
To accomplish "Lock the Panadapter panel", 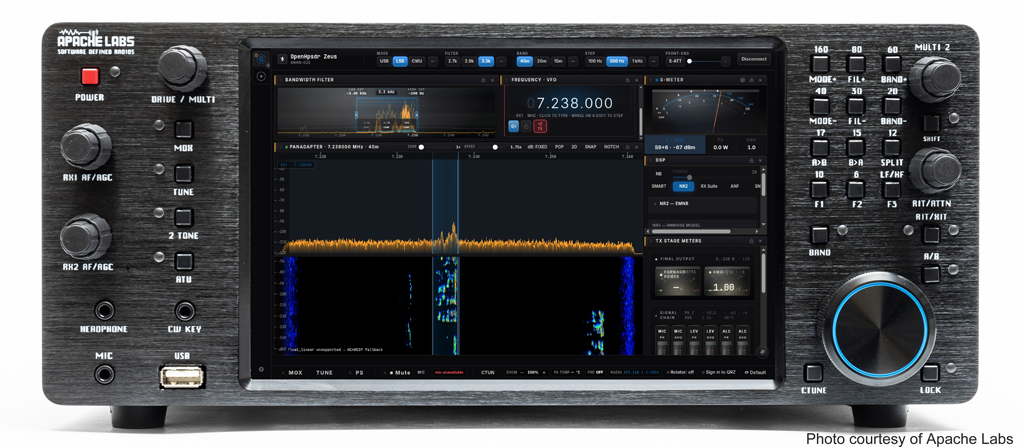I will (627, 147).
